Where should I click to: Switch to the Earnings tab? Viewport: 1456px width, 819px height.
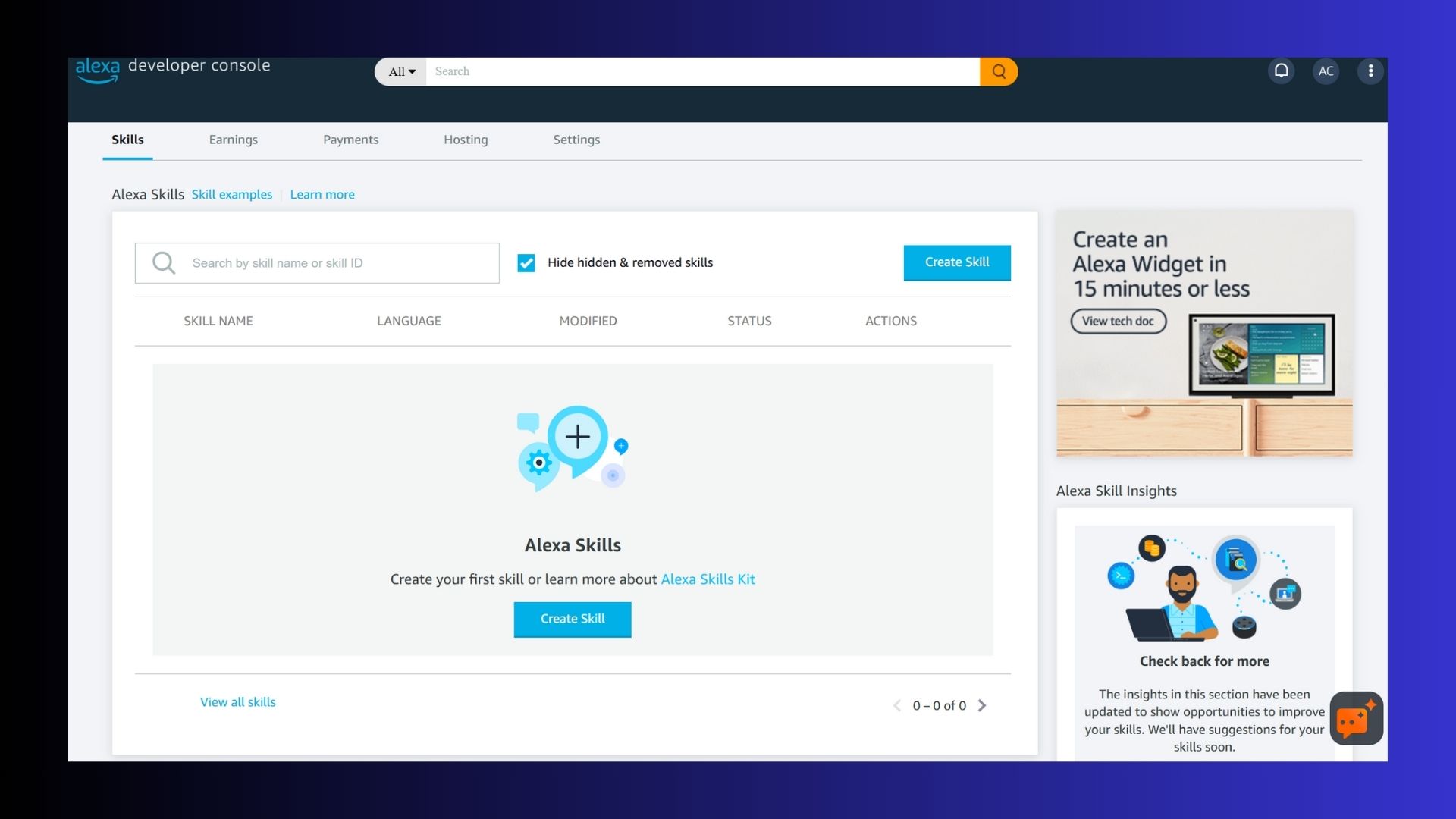pyautogui.click(x=233, y=140)
